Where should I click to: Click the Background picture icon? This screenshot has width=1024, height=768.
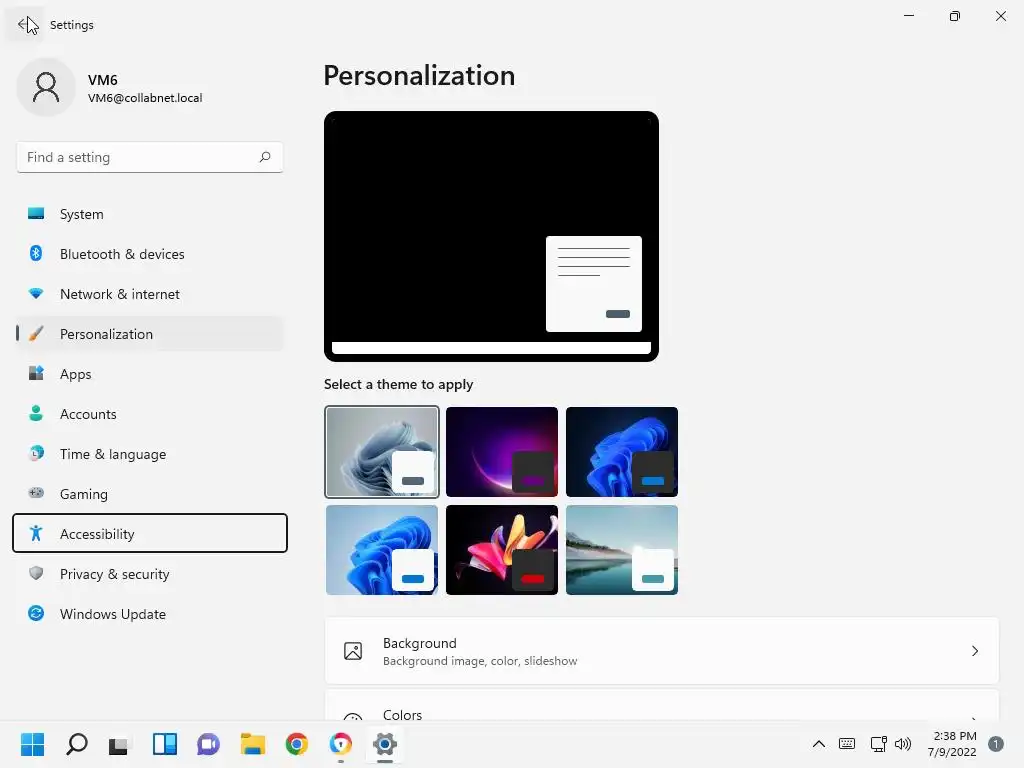pos(353,651)
